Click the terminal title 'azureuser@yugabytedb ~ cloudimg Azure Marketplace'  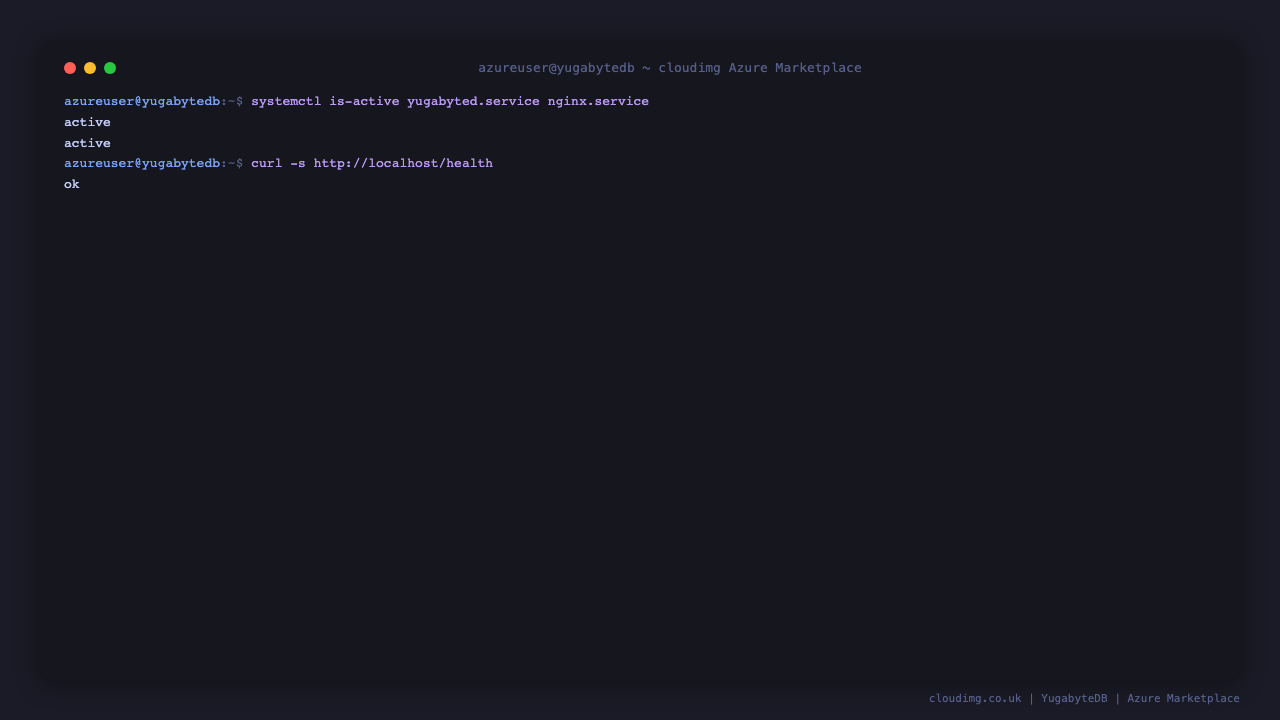click(x=670, y=68)
